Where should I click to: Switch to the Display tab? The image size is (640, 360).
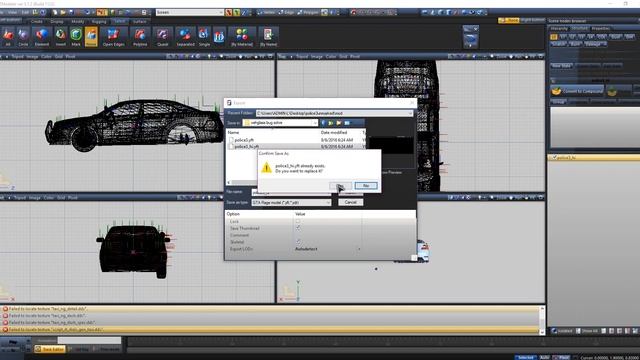pyautogui.click(x=57, y=21)
